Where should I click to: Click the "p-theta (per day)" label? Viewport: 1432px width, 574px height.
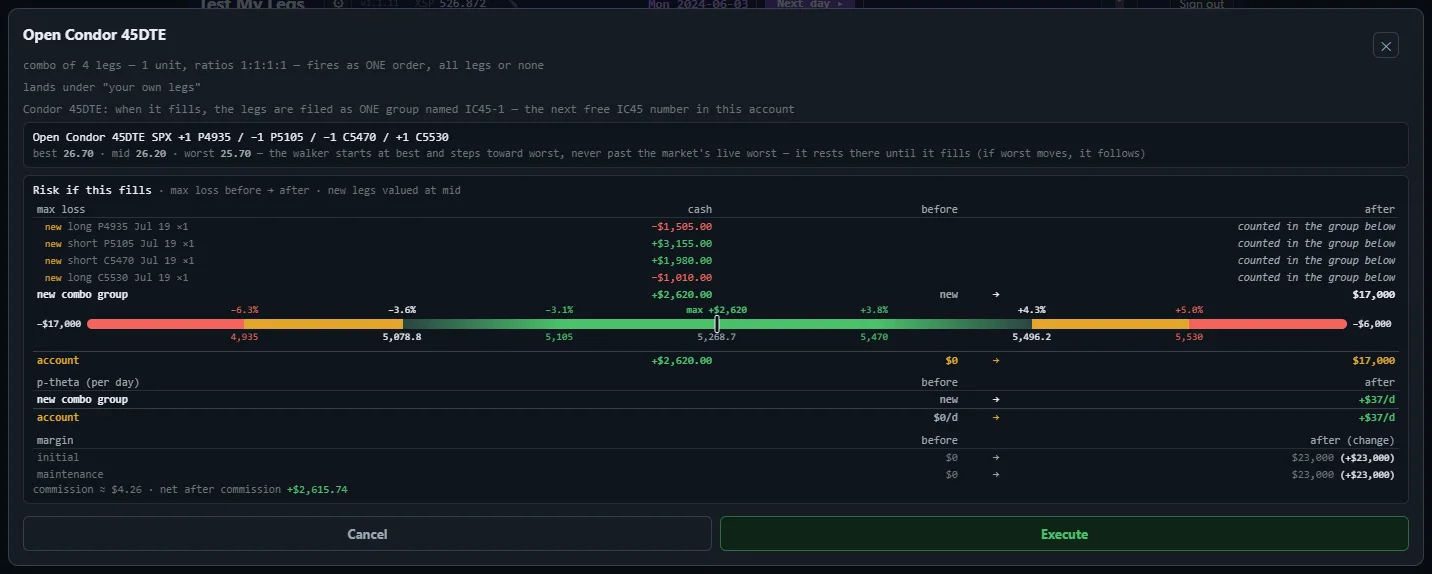[x=88, y=382]
